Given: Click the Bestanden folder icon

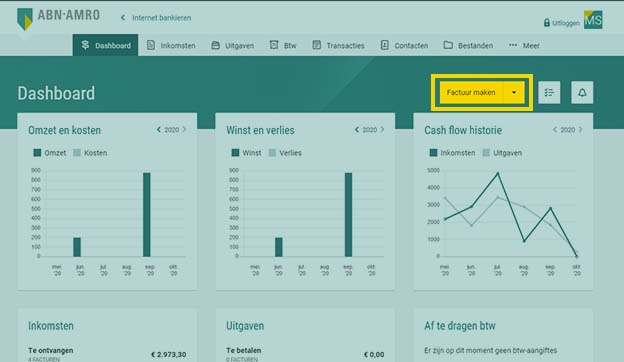Looking at the screenshot, I should [x=448, y=45].
